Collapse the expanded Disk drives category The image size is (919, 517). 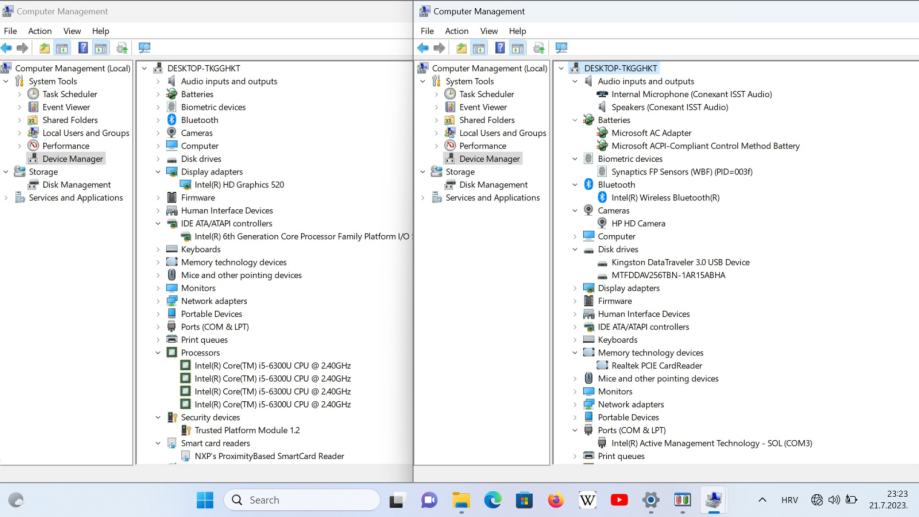pyautogui.click(x=575, y=250)
